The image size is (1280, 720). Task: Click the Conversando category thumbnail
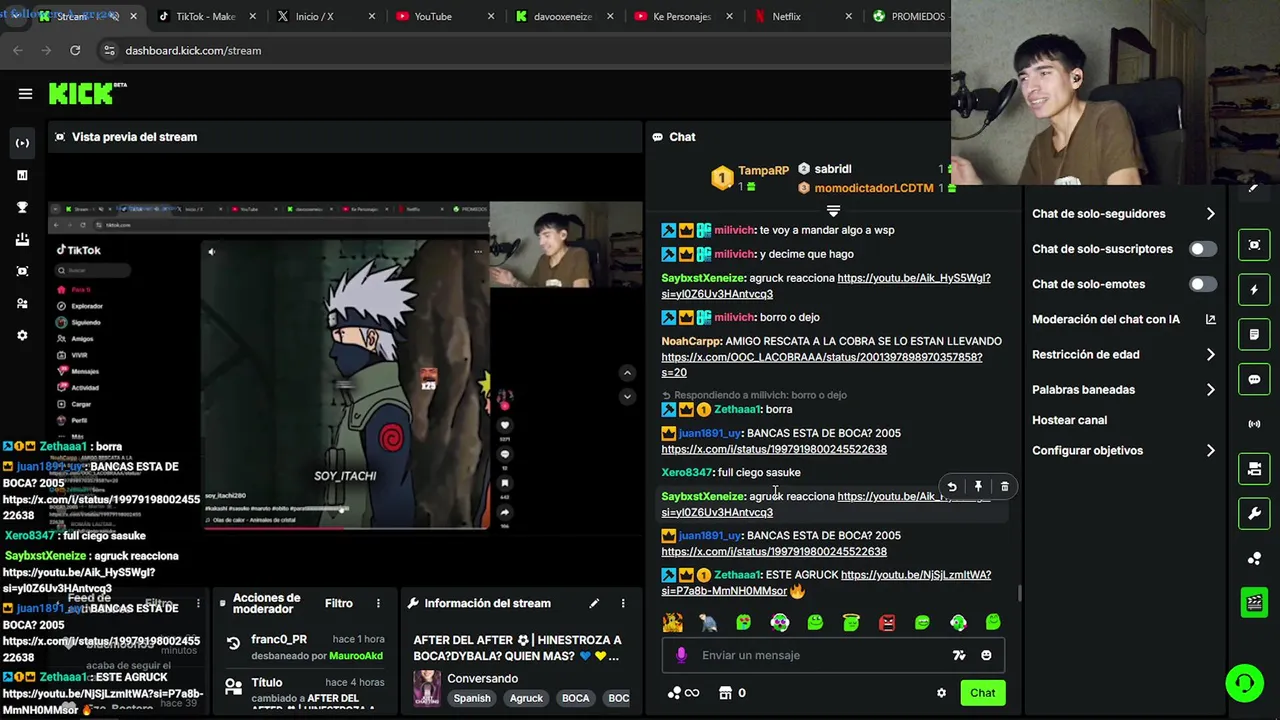427,688
